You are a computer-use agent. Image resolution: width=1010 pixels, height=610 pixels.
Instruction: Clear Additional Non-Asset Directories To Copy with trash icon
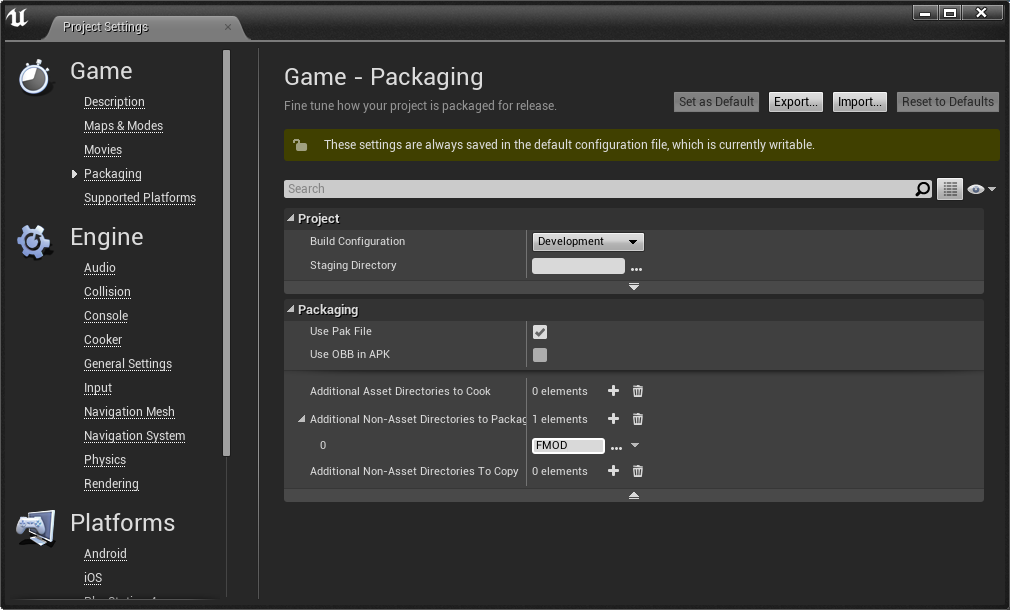point(638,471)
